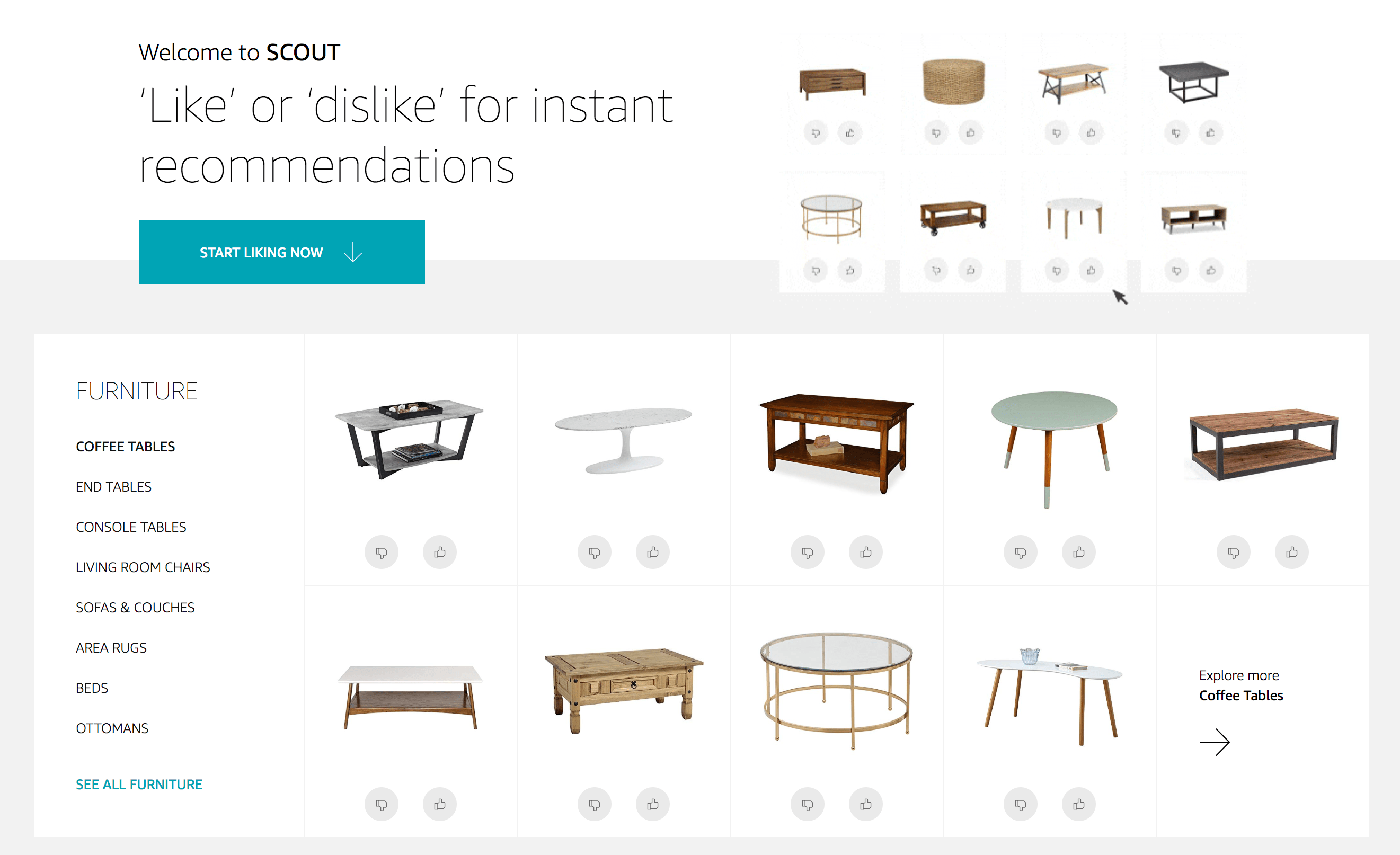
Task: Click the glass-top gold table thumbnail in hero collage
Action: pyautogui.click(x=831, y=219)
